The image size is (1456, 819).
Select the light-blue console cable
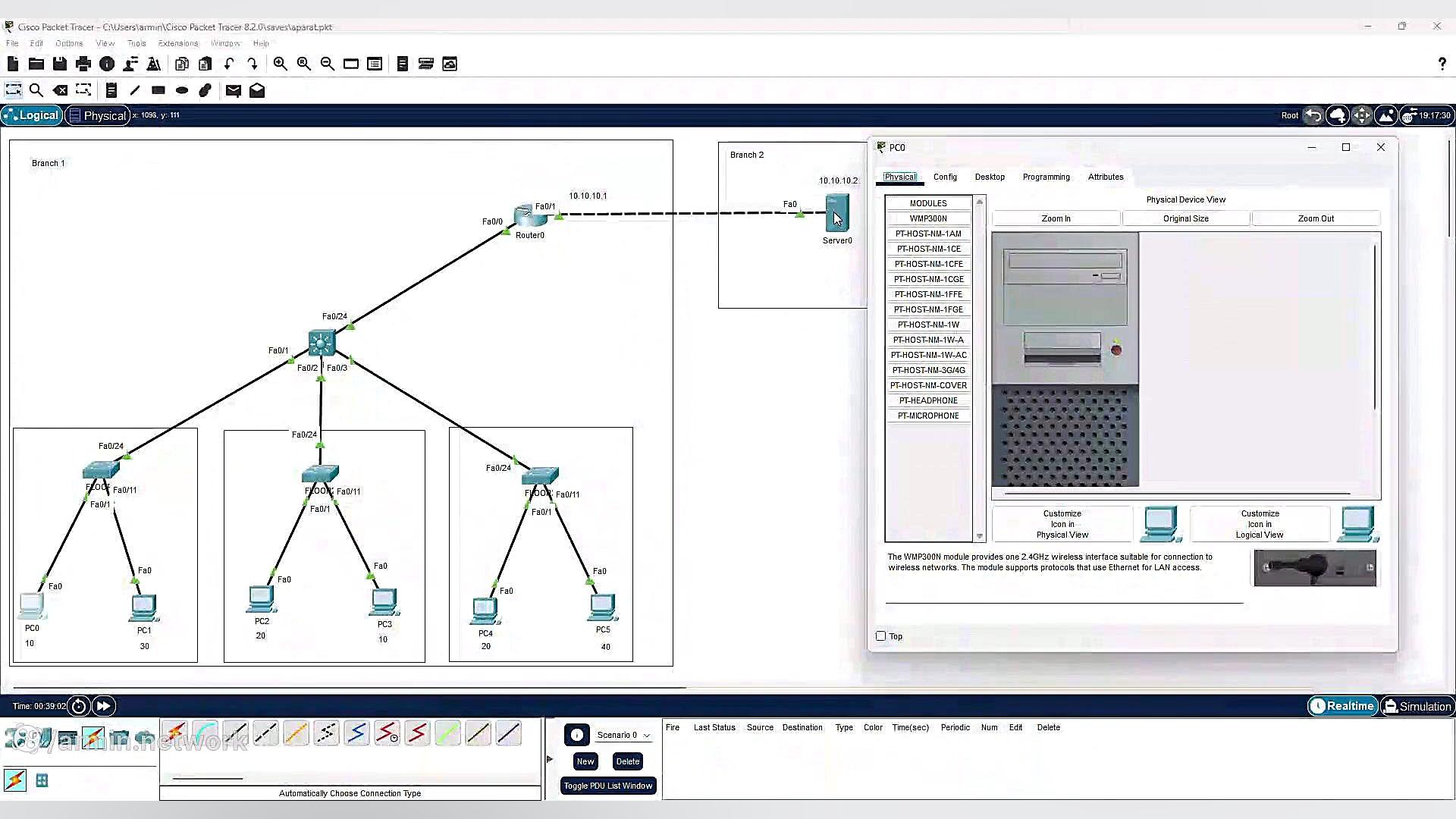pos(205,733)
